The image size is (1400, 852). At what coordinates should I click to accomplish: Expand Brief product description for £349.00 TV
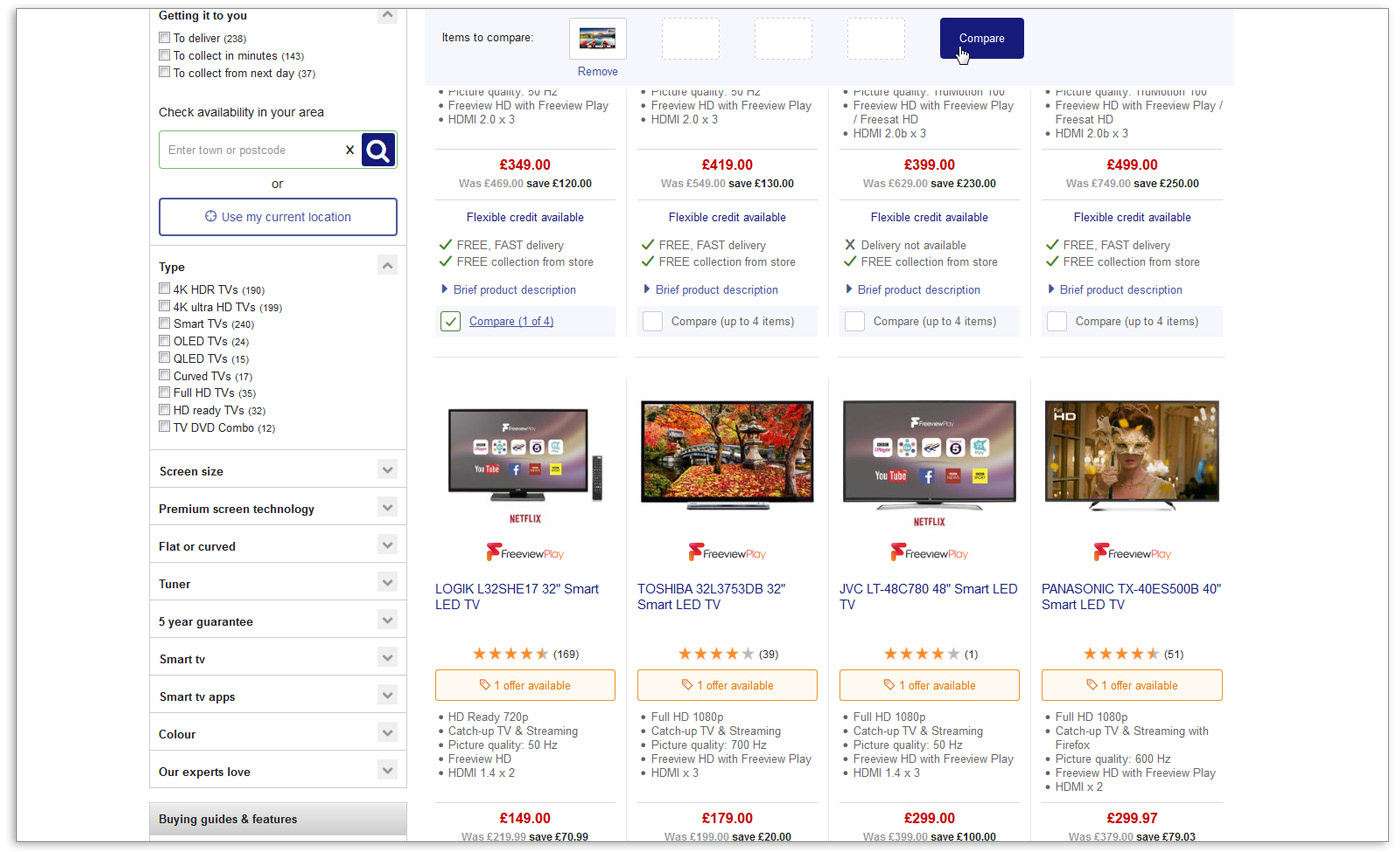click(508, 290)
